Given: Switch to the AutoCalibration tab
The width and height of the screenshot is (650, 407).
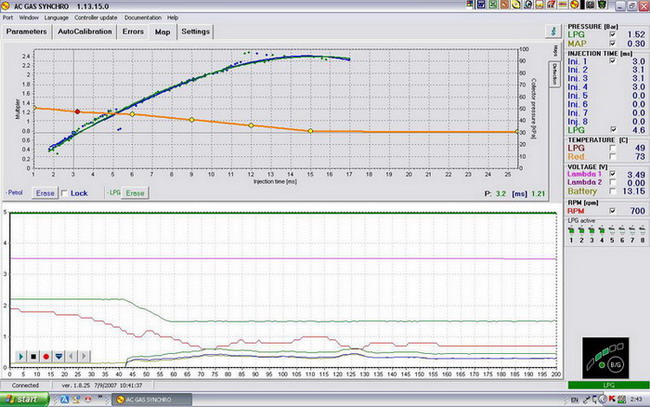Looking at the screenshot, I should pyautogui.click(x=85, y=31).
